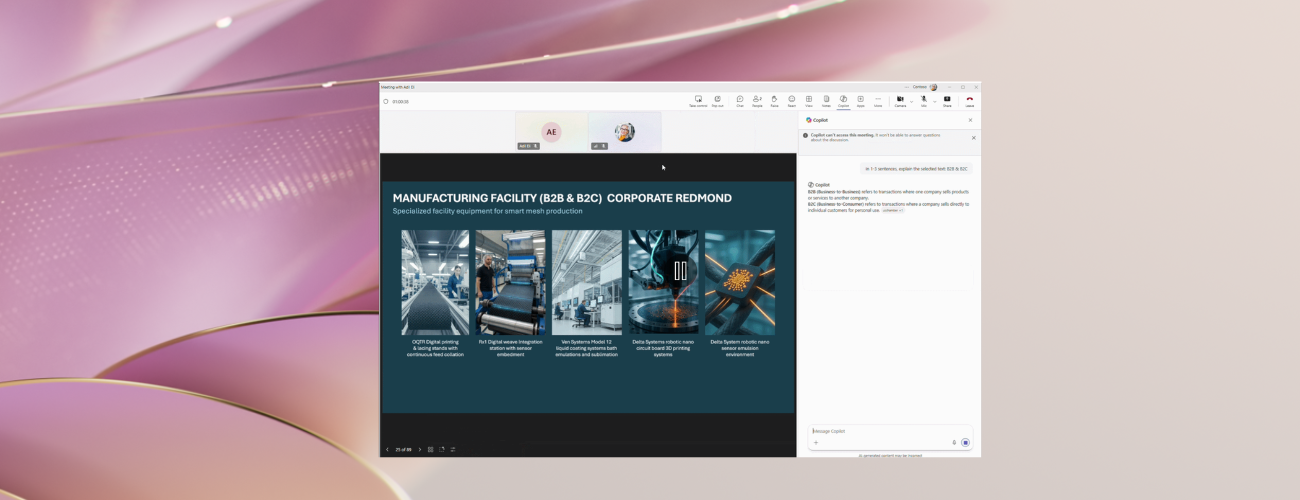Click the meeting timer text
This screenshot has width=1300, height=500.
point(400,101)
